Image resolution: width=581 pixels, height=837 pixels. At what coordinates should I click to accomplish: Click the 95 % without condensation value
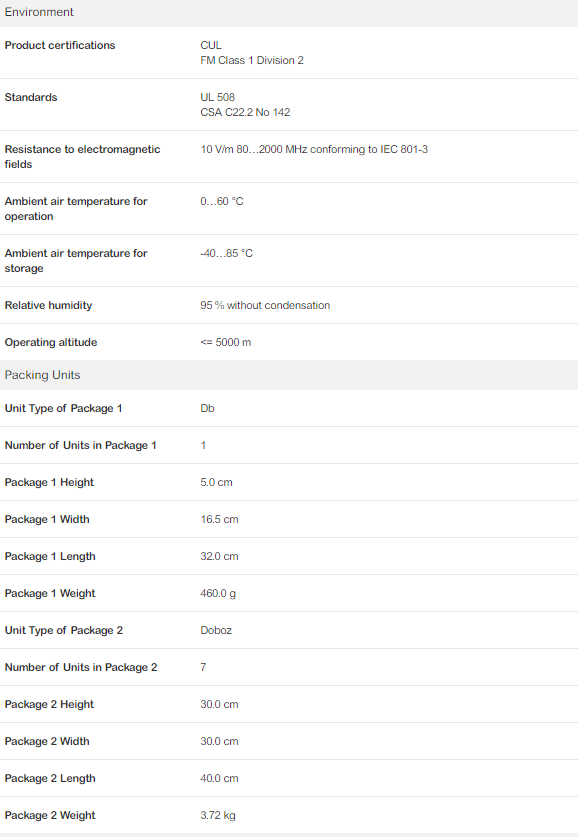tap(265, 305)
